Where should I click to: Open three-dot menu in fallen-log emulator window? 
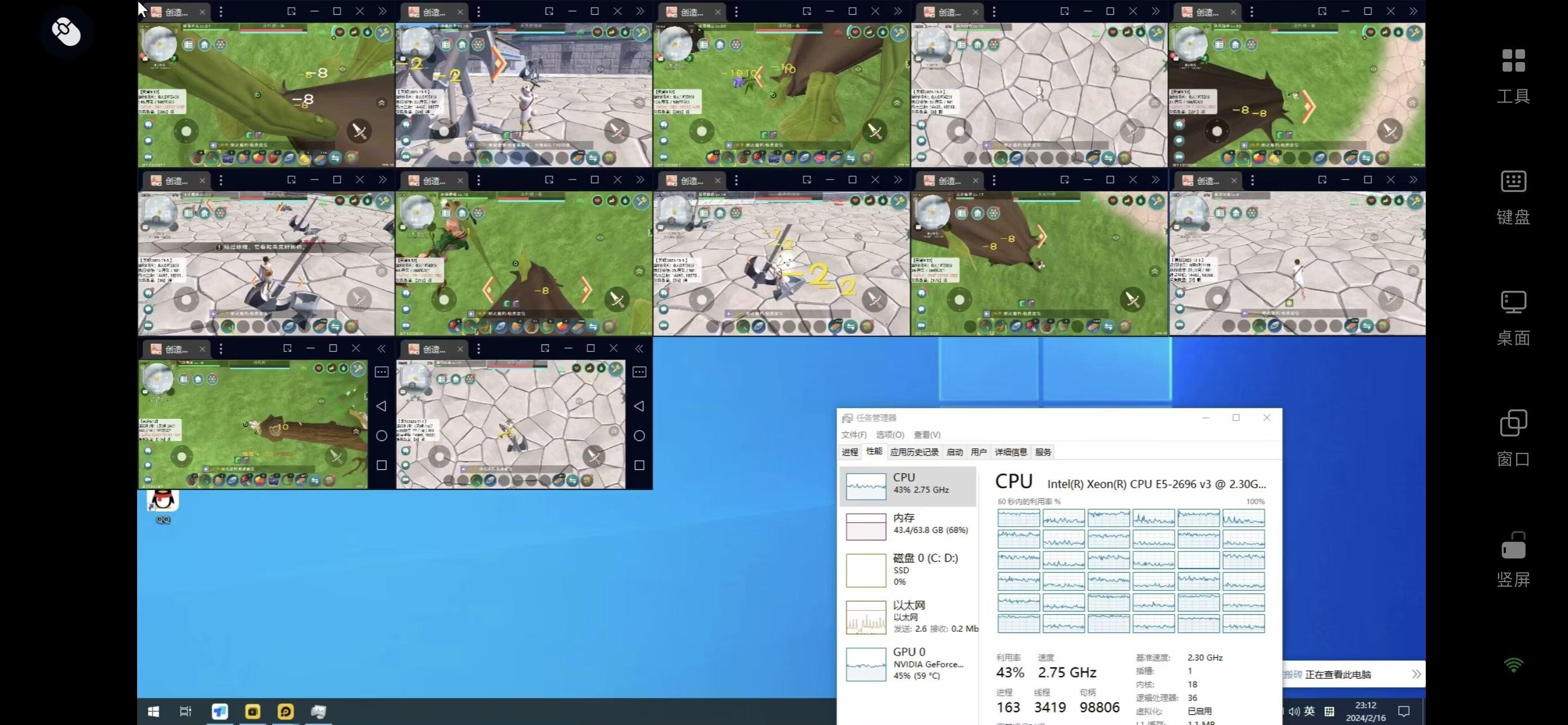[x=221, y=349]
